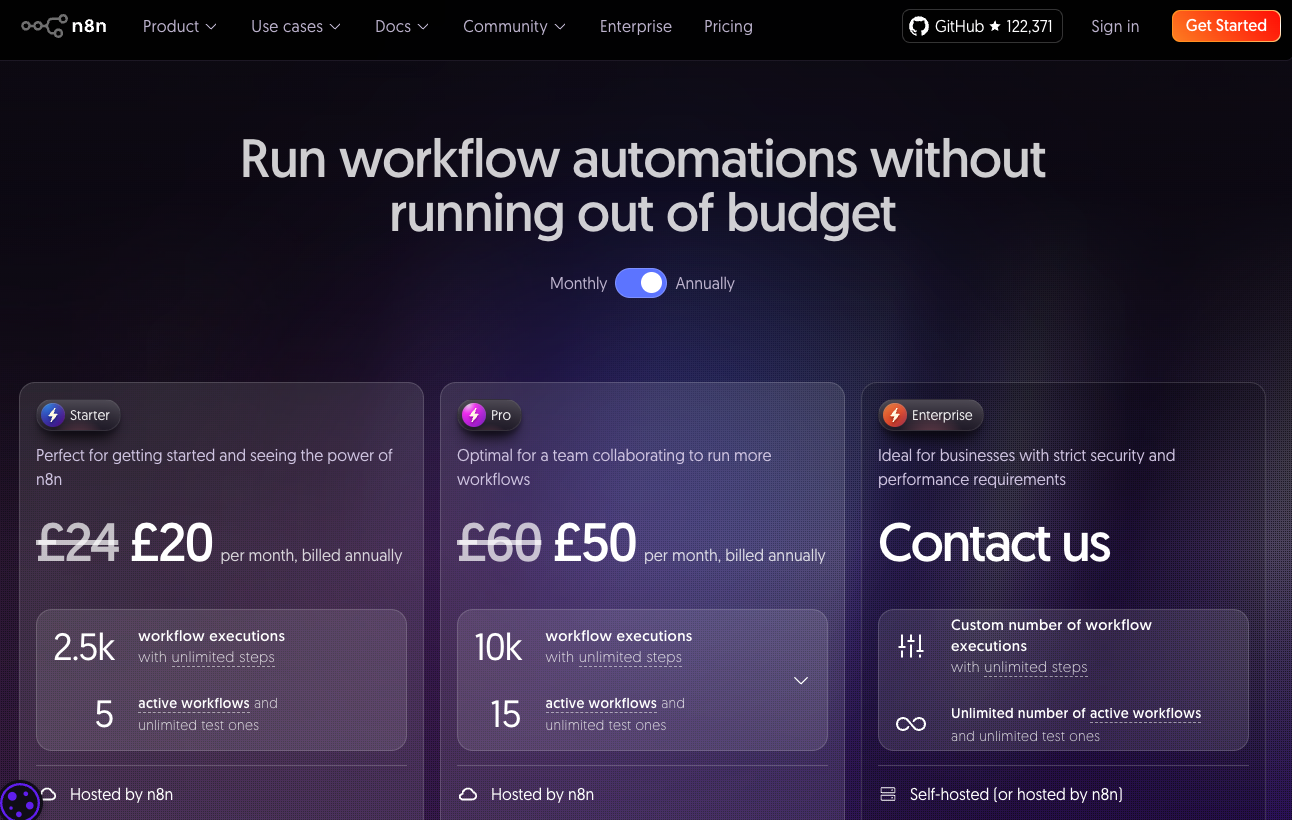The image size is (1292, 820).
Task: Open the cookie settings round icon
Action: tap(19, 801)
